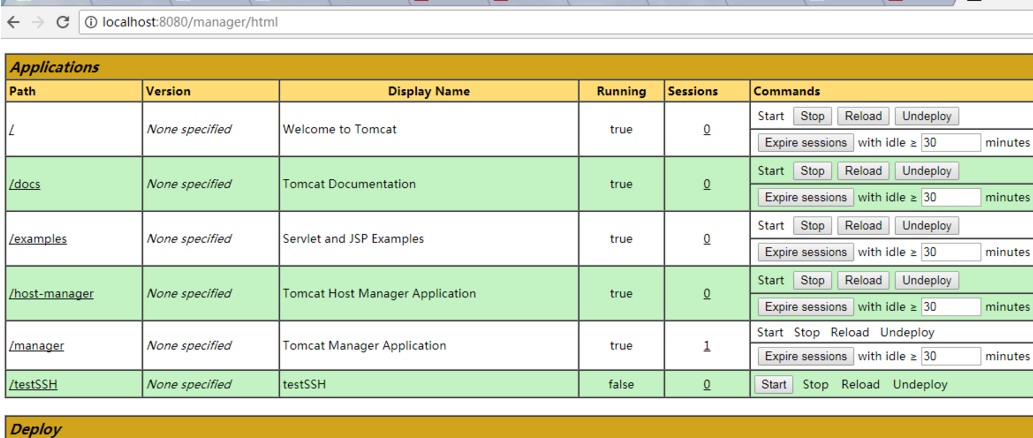This screenshot has height=438, width=1033.
Task: Click "Servlet and JSP Examples" display name
Action: (x=353, y=238)
